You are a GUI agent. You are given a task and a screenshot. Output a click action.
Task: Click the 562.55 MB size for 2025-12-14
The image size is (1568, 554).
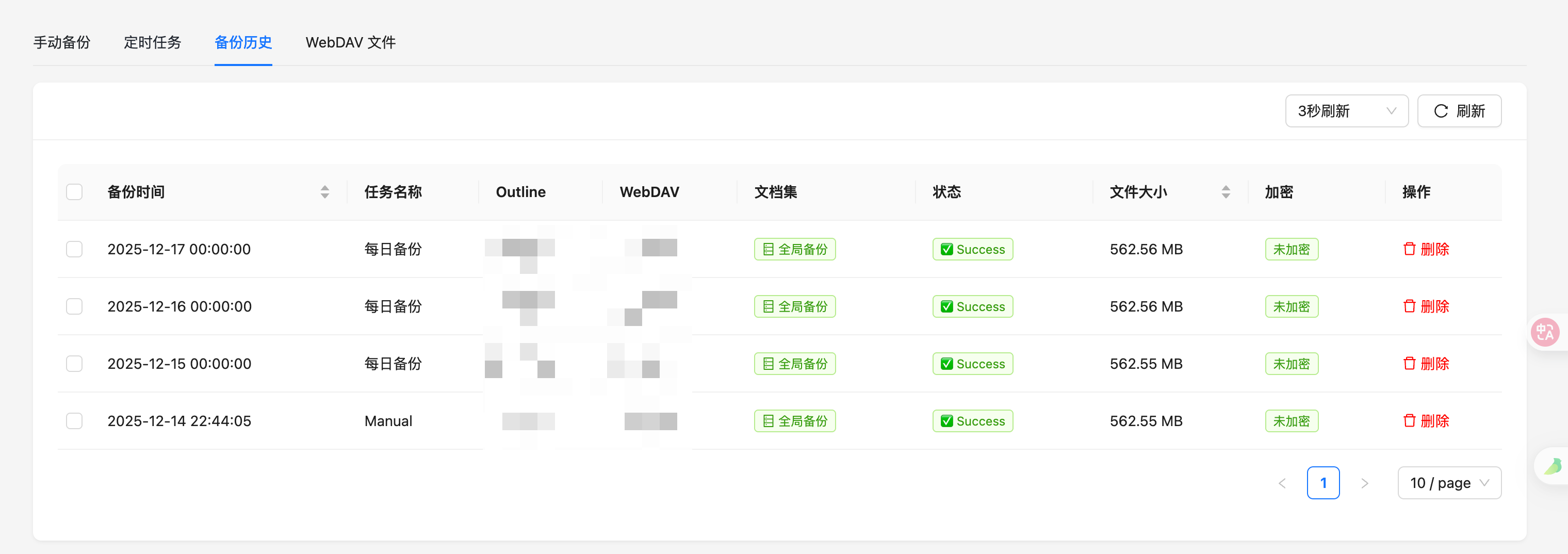1146,421
